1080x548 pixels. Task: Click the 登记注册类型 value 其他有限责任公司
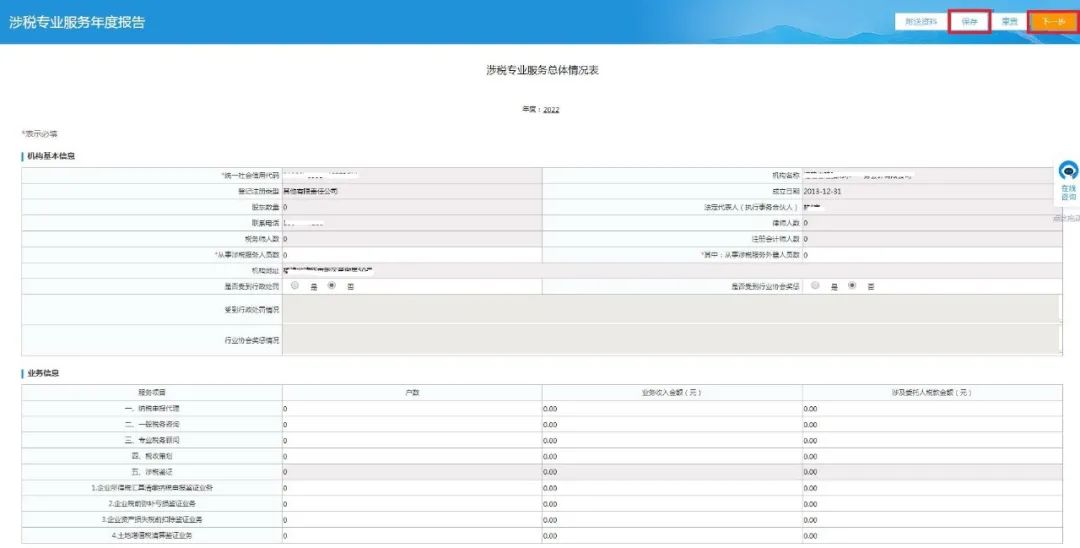click(x=311, y=191)
